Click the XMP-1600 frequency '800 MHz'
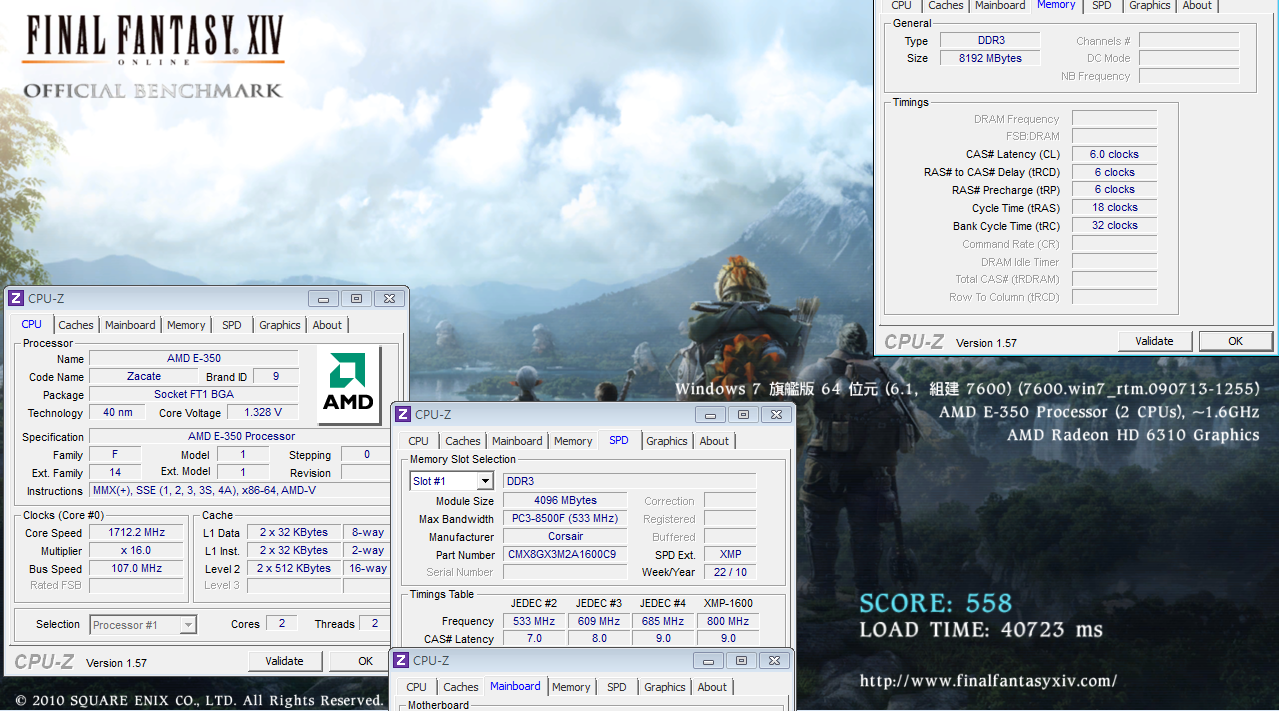The image size is (1279, 711). 728,621
